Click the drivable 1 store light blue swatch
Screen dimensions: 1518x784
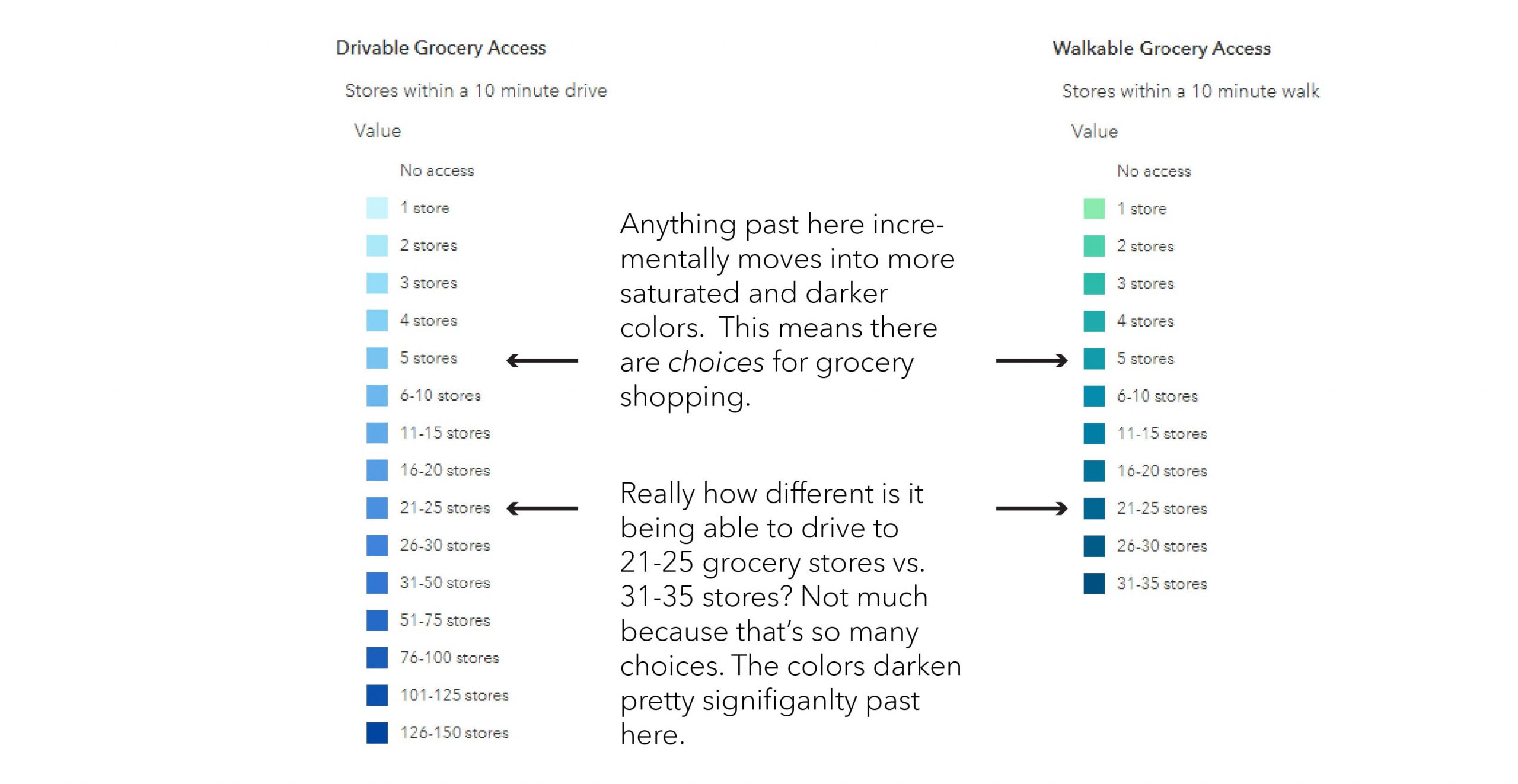point(377,208)
